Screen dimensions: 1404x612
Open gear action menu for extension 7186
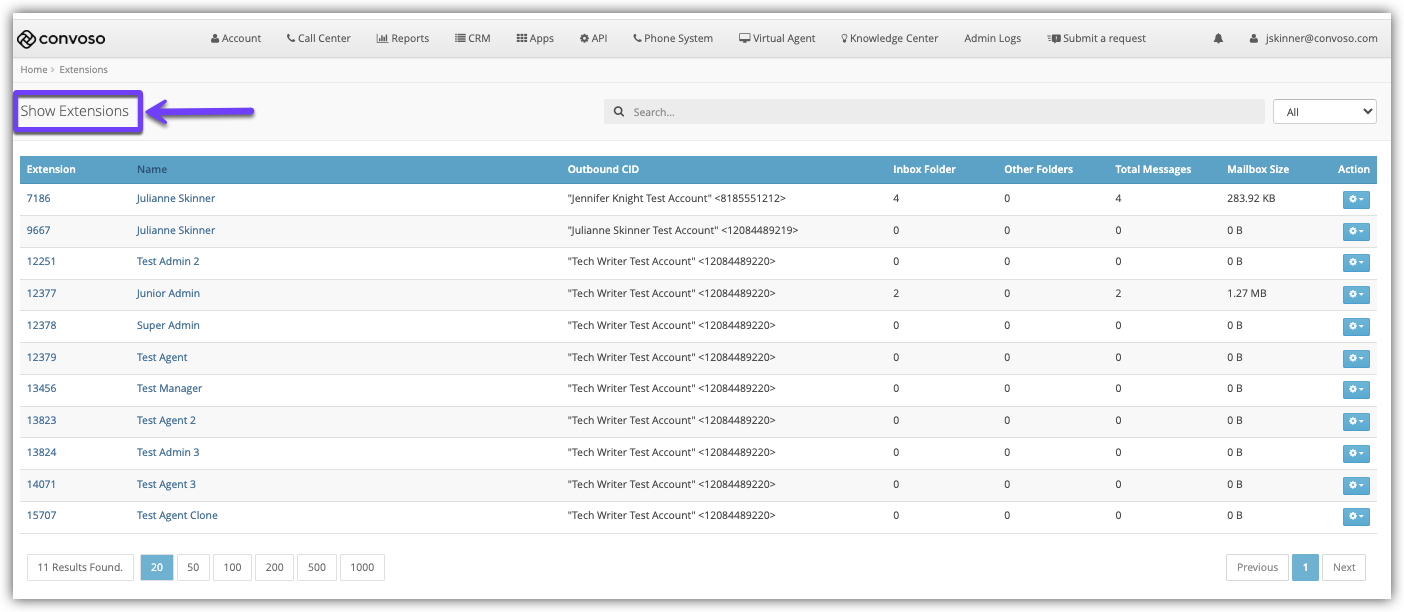[1355, 200]
